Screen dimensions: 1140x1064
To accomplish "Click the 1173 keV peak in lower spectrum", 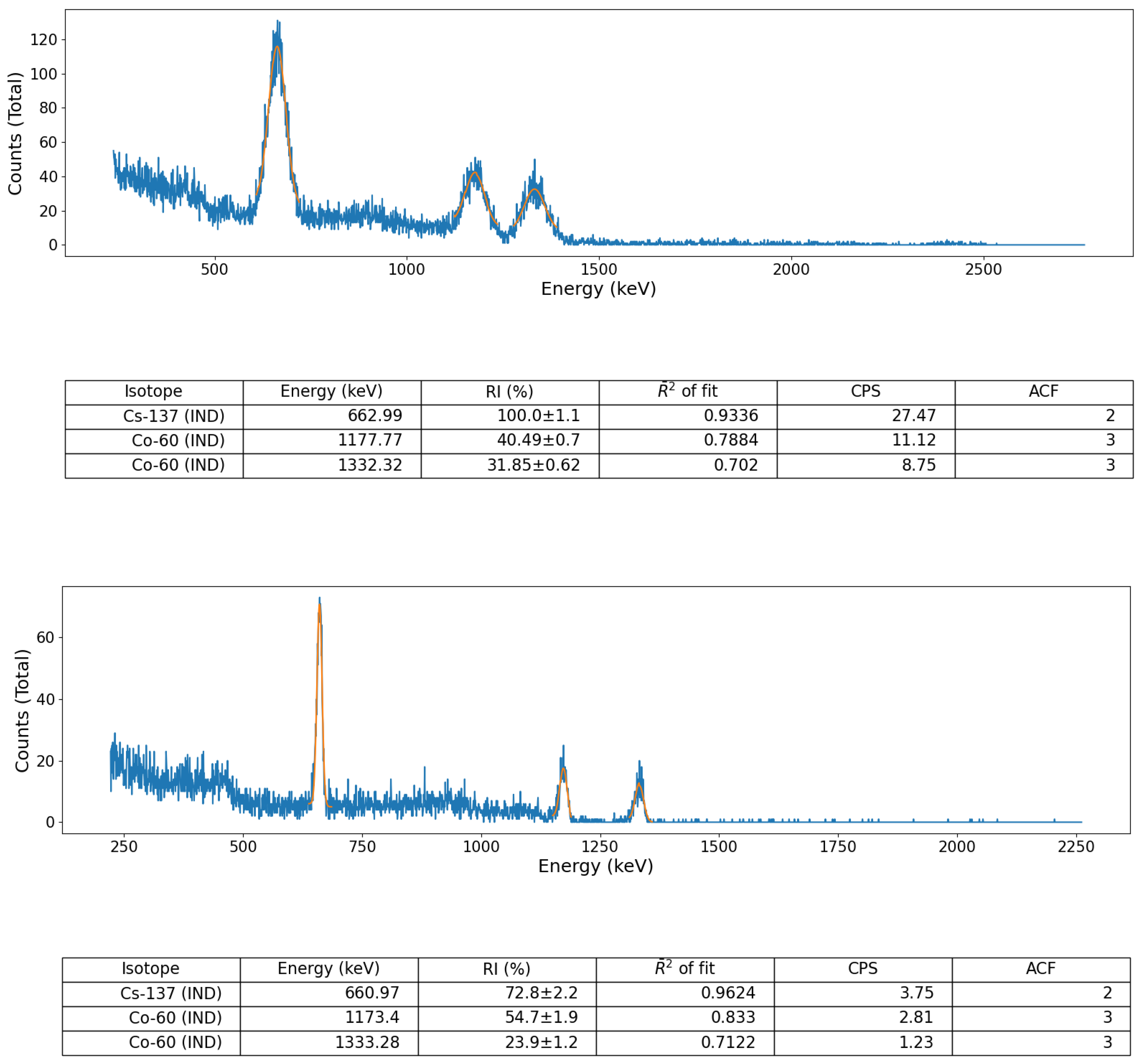I will point(563,770).
